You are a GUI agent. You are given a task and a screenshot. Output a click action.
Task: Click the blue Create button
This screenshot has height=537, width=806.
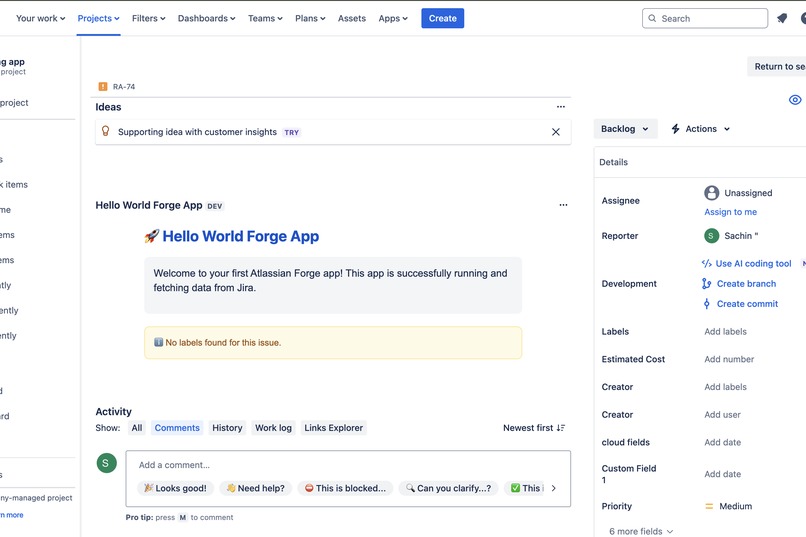(x=443, y=18)
